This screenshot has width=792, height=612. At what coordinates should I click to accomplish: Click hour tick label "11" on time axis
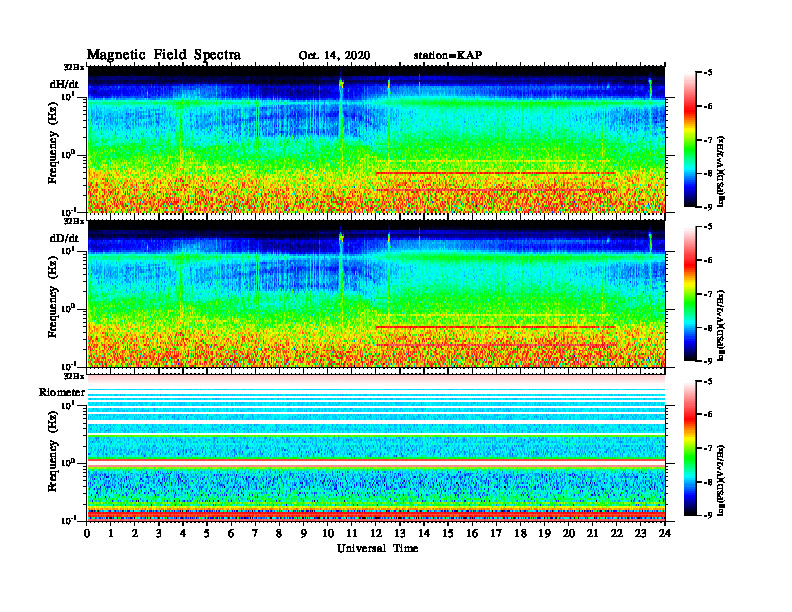click(x=352, y=534)
